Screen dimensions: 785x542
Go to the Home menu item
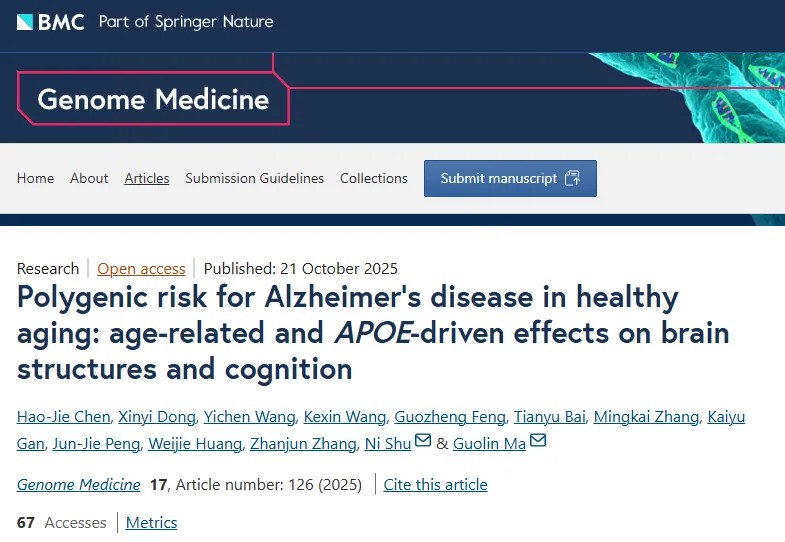pos(35,178)
